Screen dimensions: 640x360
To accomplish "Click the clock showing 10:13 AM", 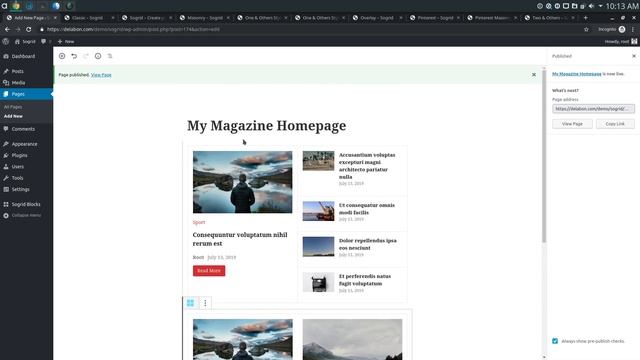I will click(622, 6).
